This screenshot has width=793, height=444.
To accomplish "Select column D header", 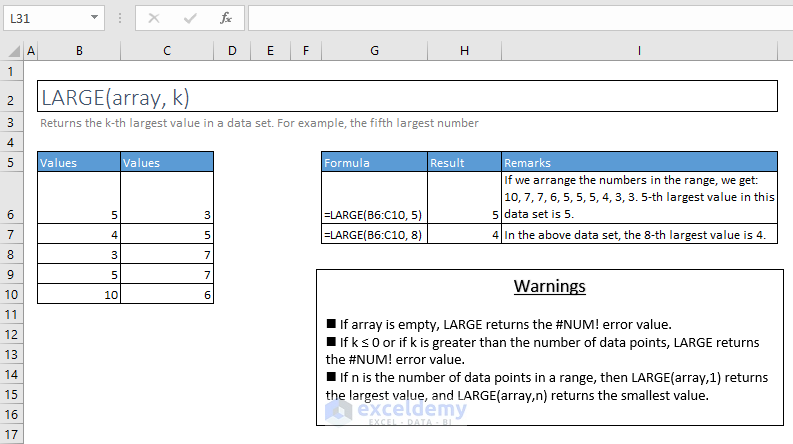I will pos(232,51).
